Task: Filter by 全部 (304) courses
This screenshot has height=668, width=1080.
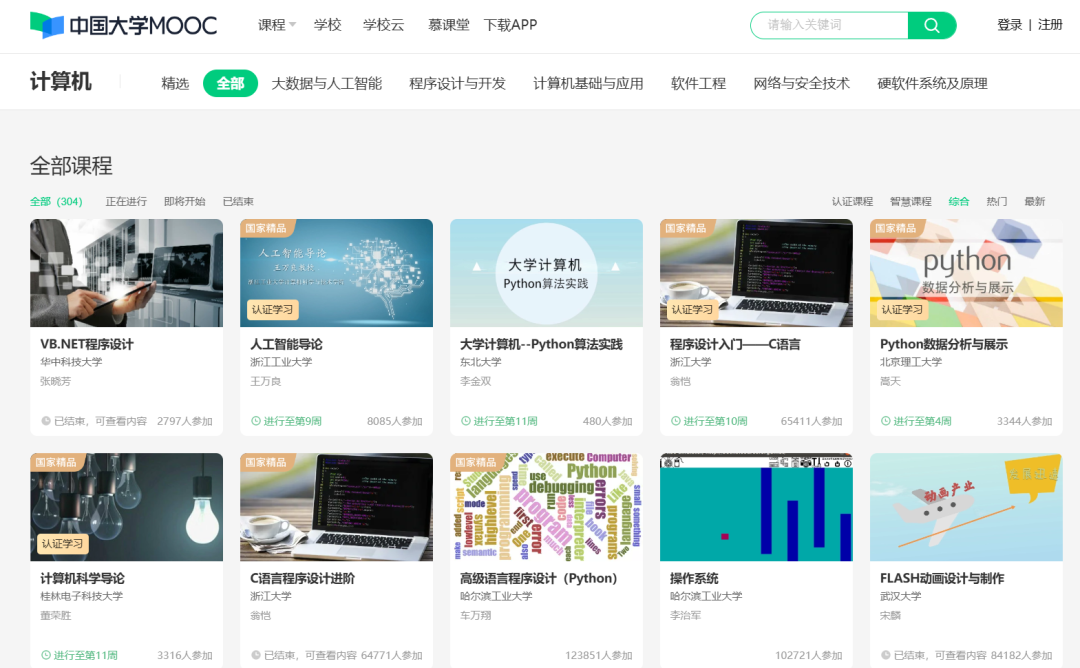Action: [56, 201]
